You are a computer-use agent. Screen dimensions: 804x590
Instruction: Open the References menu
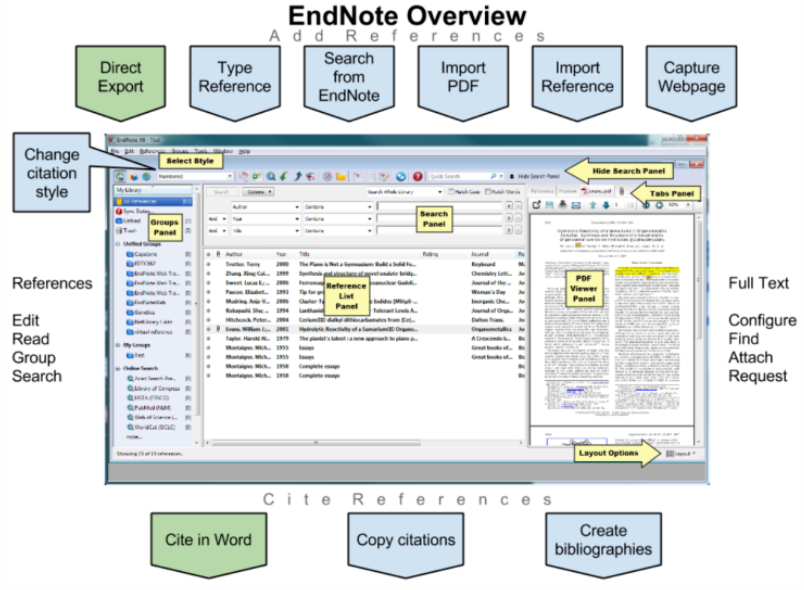coord(152,151)
